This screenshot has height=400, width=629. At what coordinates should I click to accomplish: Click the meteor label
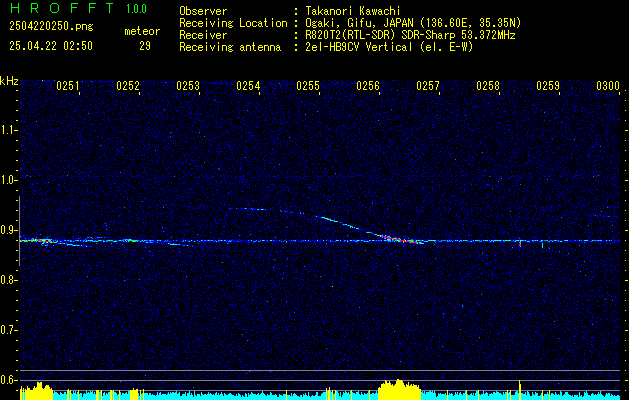[142, 31]
